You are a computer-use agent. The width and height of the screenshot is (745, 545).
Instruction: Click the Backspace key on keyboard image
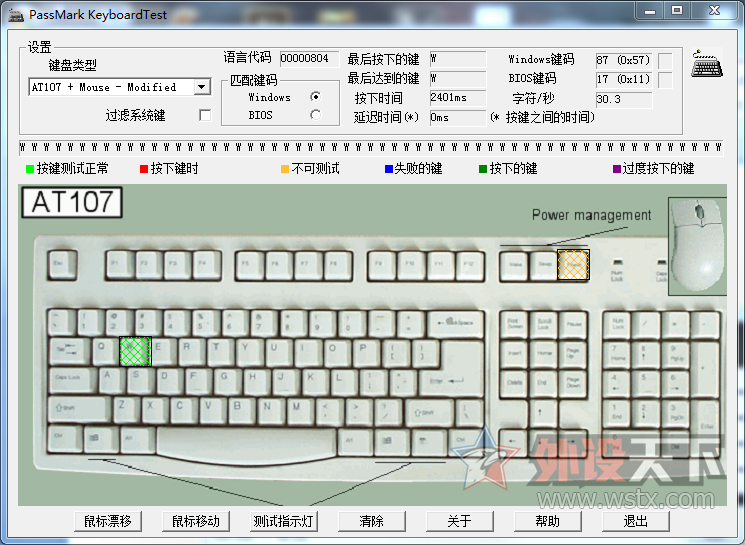tap(456, 324)
